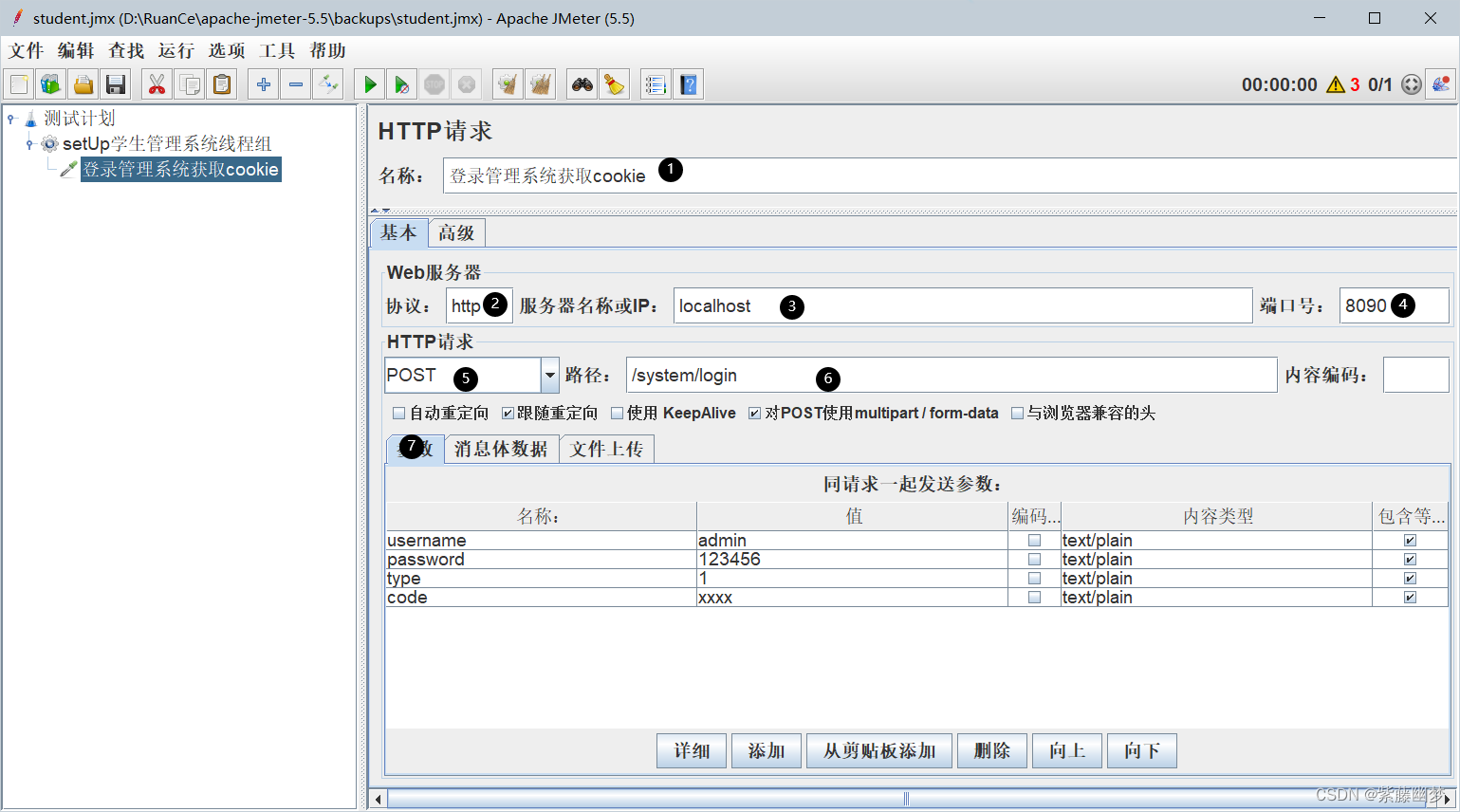The height and width of the screenshot is (812, 1460).
Task: Open a file with the folder icon
Action: point(83,84)
